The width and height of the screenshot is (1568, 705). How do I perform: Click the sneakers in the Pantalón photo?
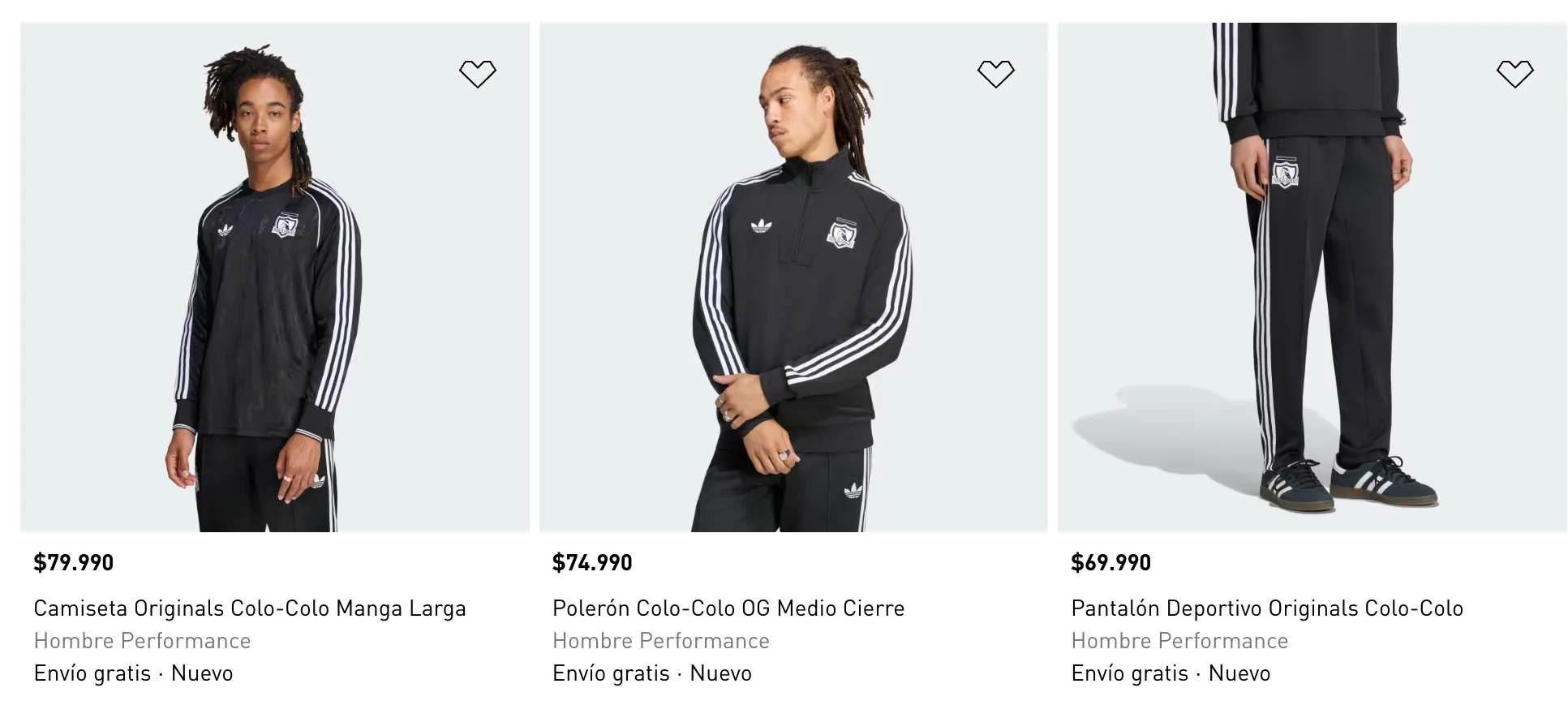tap(1348, 484)
